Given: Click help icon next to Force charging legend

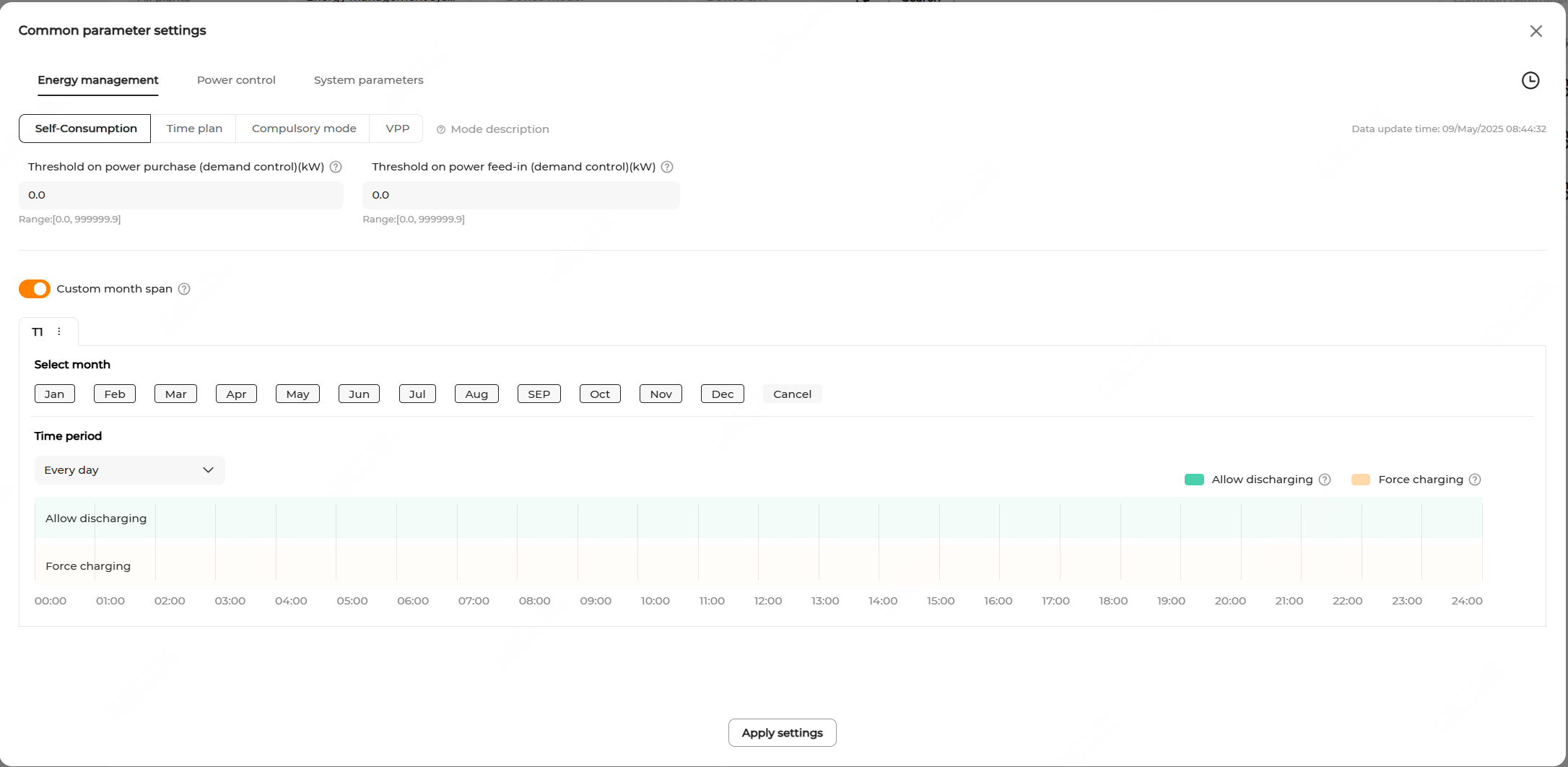Looking at the screenshot, I should [1475, 480].
